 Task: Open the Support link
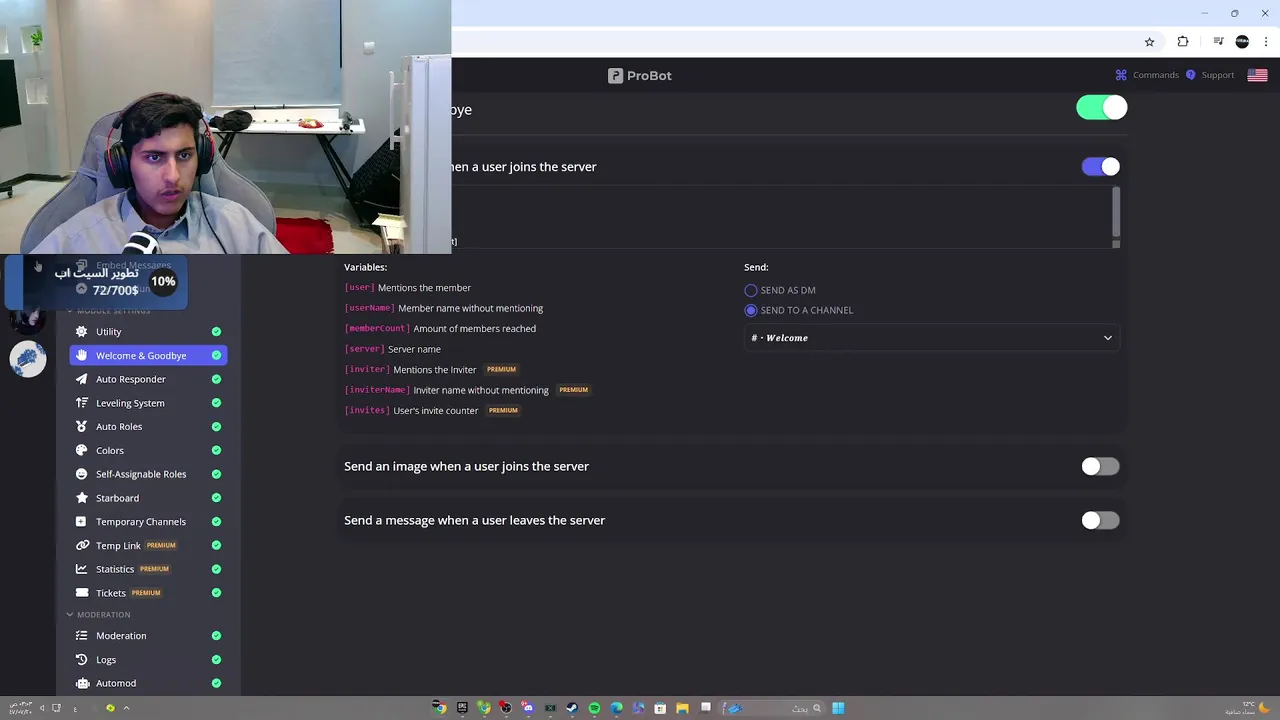1210,75
